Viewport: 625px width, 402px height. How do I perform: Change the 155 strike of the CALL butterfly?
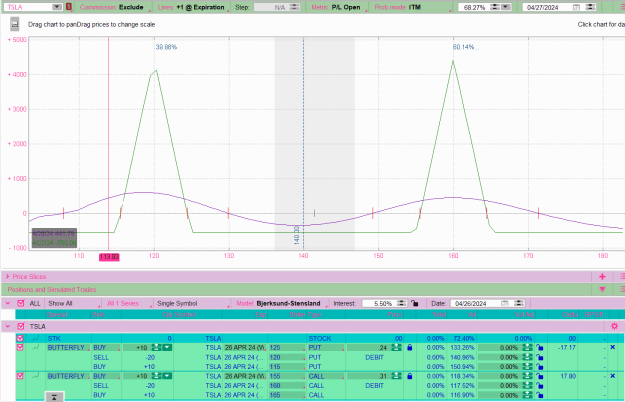click(x=286, y=376)
